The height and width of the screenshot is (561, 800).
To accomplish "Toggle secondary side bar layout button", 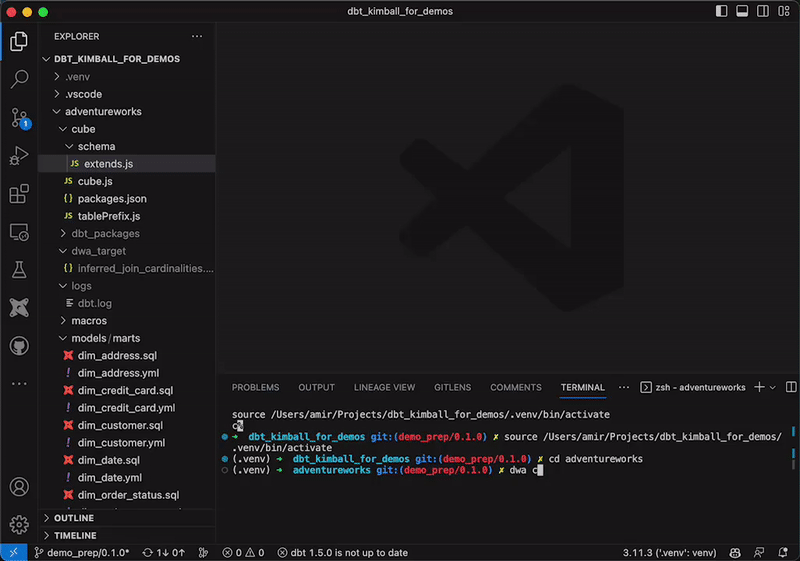I will pyautogui.click(x=763, y=11).
